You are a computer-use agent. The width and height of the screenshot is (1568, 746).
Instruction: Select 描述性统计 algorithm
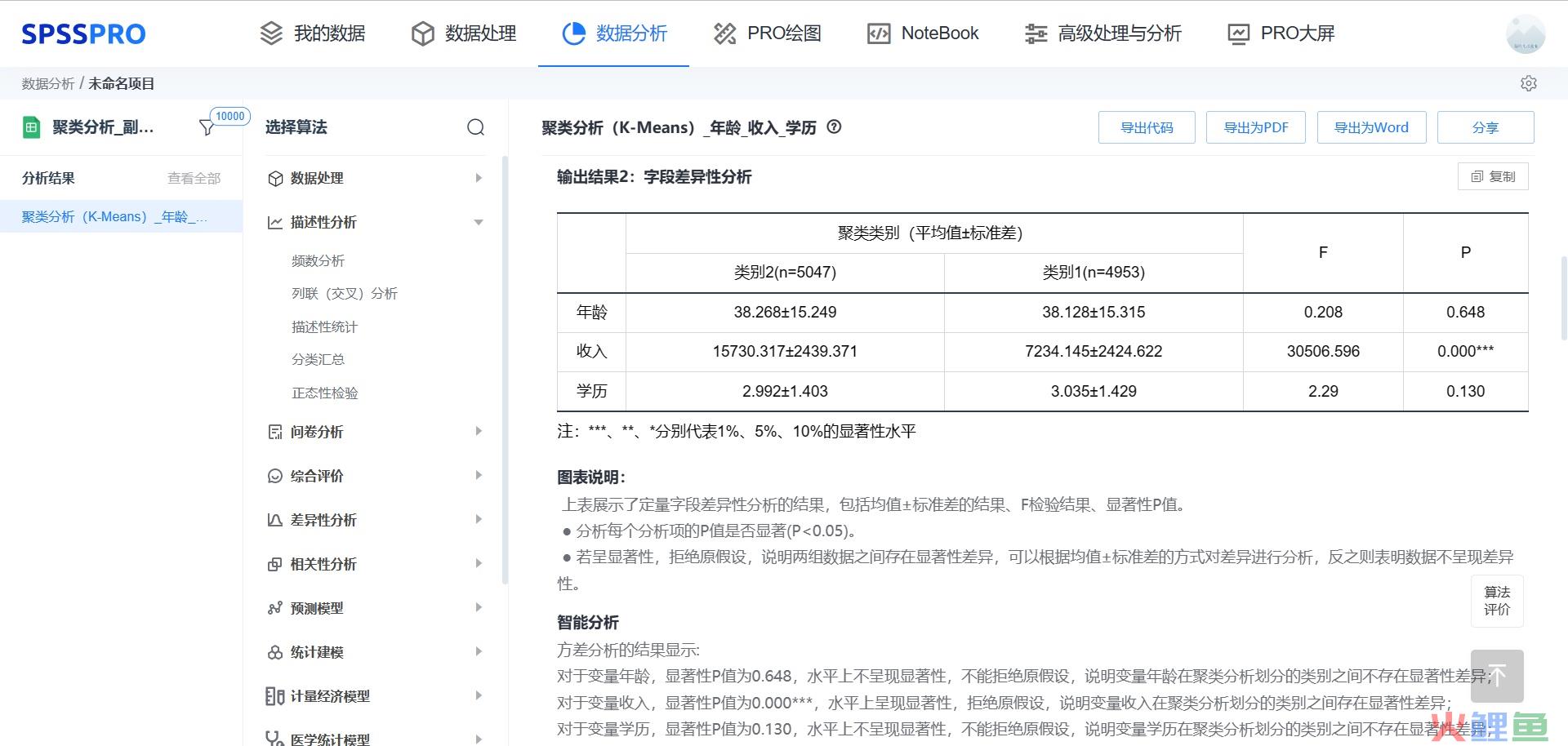pyautogui.click(x=325, y=326)
